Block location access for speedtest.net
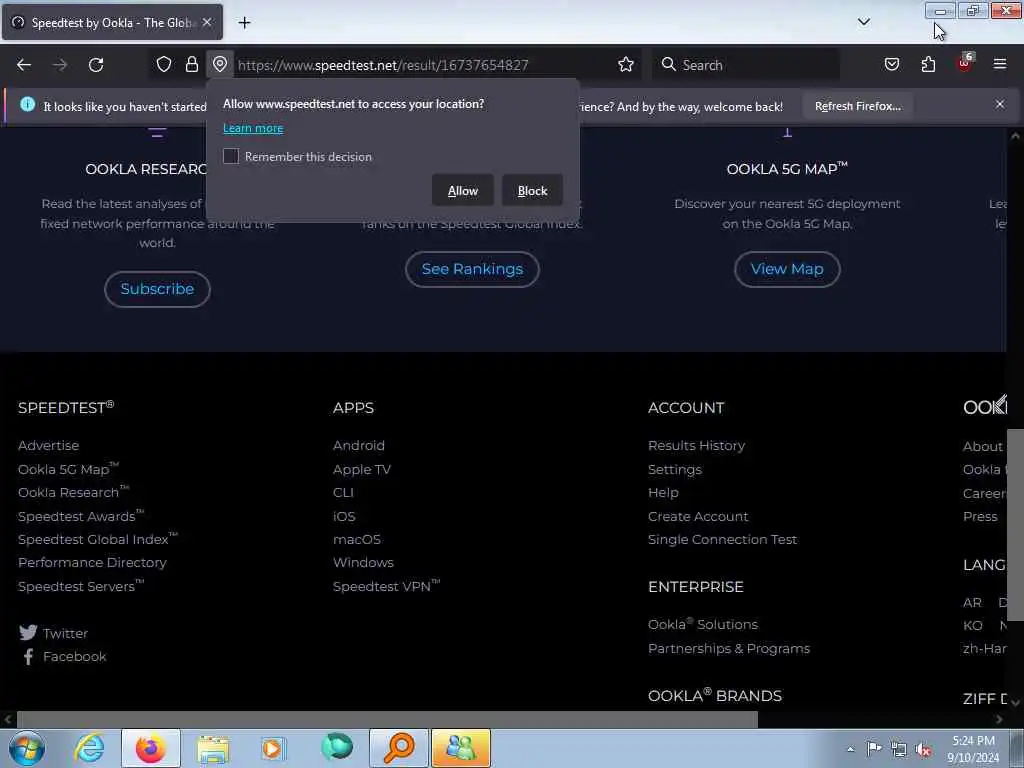Screen dimensions: 1024x768 pyautogui.click(x=532, y=191)
